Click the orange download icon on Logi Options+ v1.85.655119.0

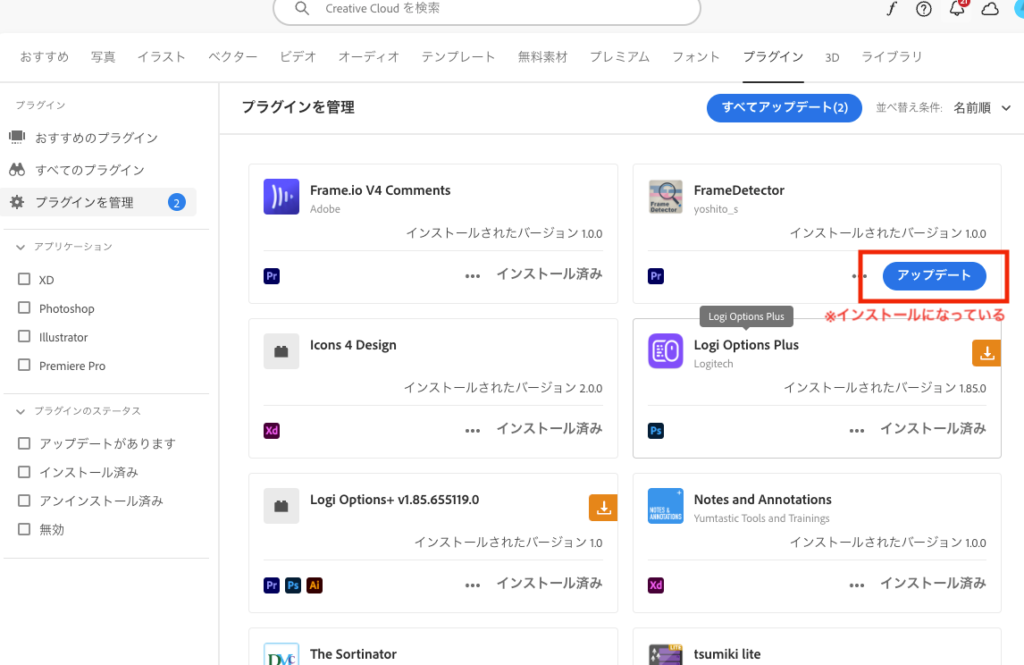pos(603,508)
